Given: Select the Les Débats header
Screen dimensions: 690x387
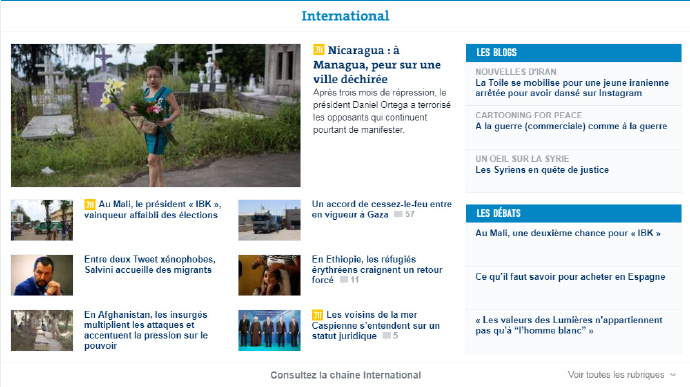Looking at the screenshot, I should click(x=573, y=213).
